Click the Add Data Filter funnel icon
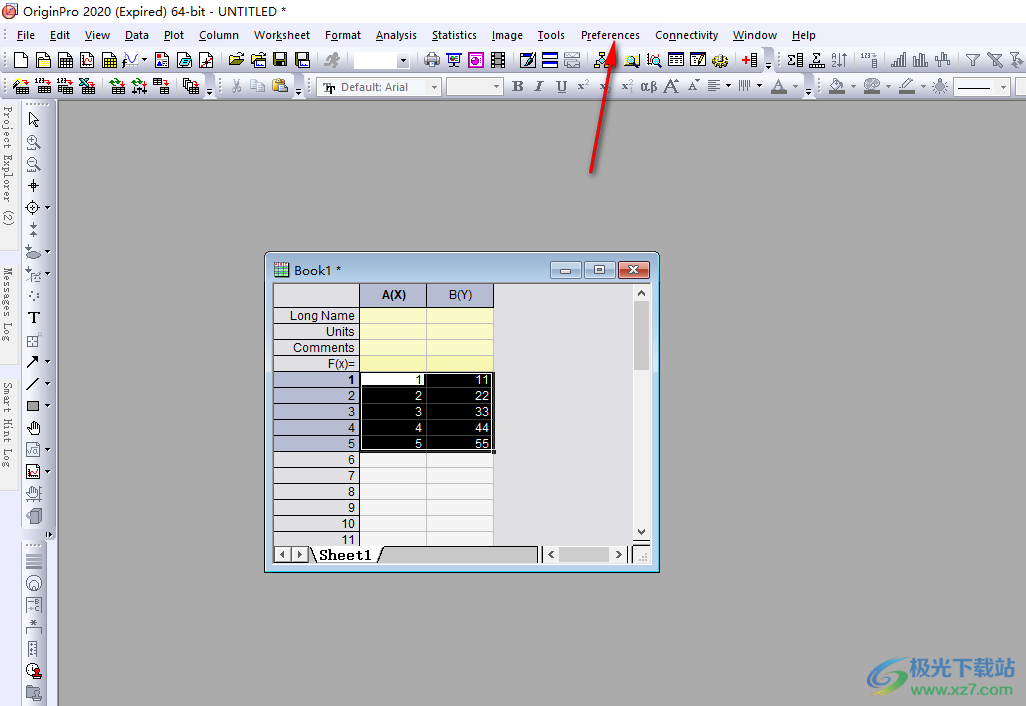The height and width of the screenshot is (706, 1026). point(973,60)
